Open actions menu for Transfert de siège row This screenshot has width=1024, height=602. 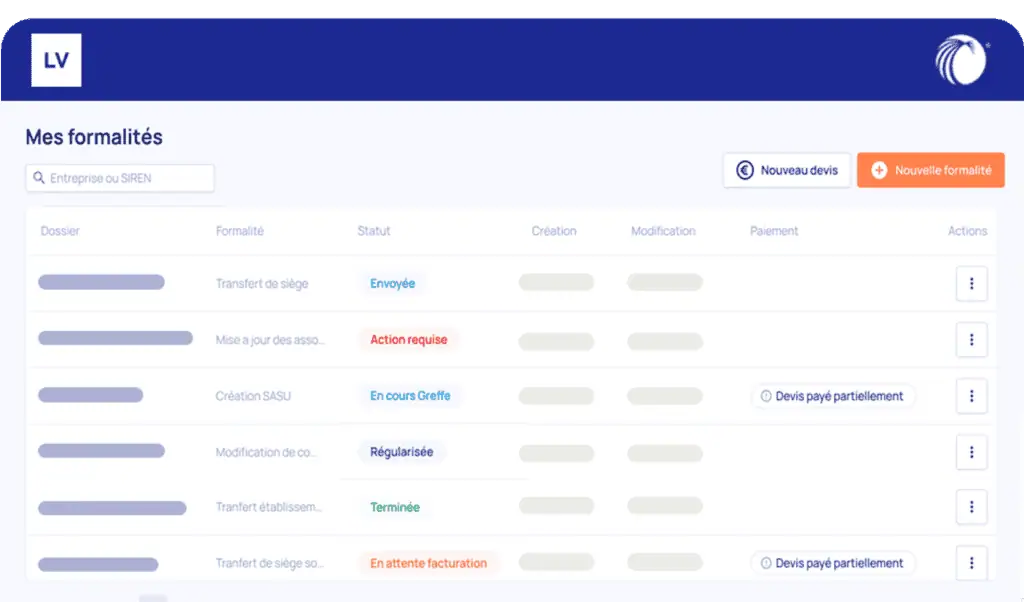pyautogui.click(x=971, y=284)
